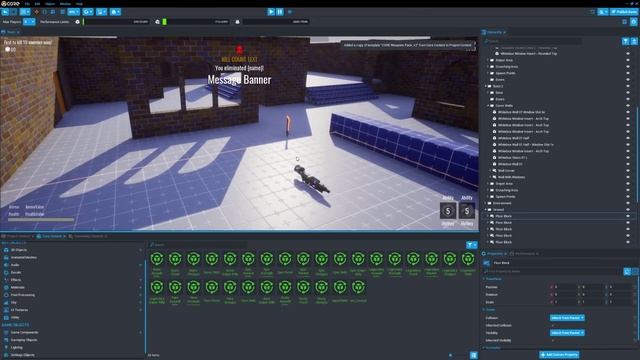Collapse the Ground folder
This screenshot has width=640, height=360.
[486, 209]
